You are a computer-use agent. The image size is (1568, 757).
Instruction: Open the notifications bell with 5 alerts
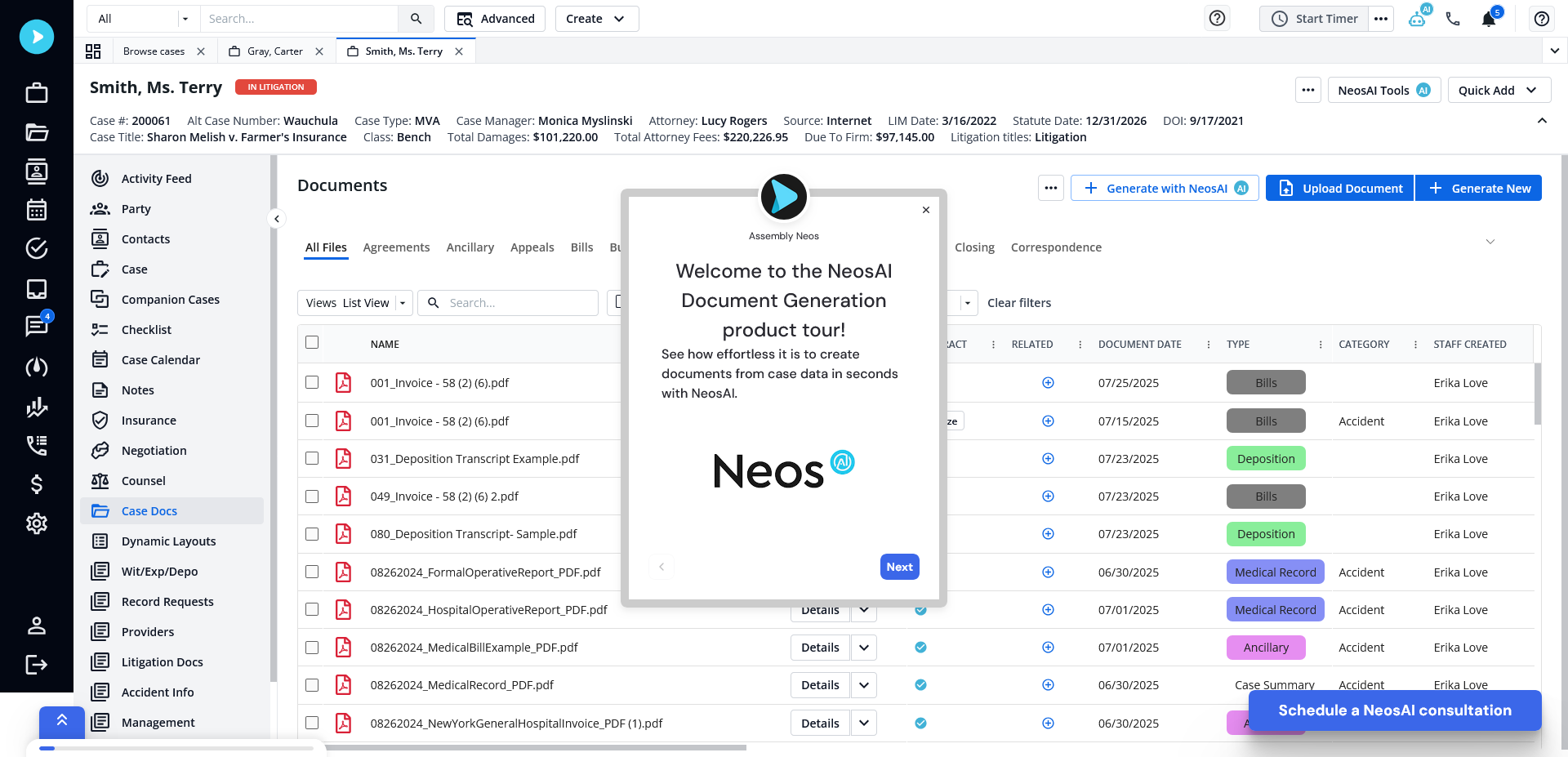point(1489,18)
